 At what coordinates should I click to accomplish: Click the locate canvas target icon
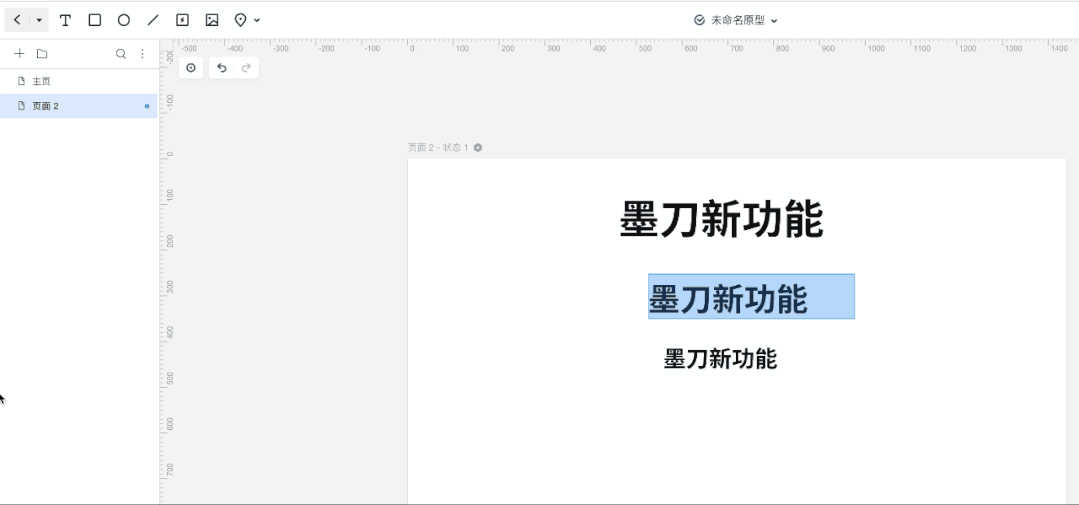[x=191, y=67]
